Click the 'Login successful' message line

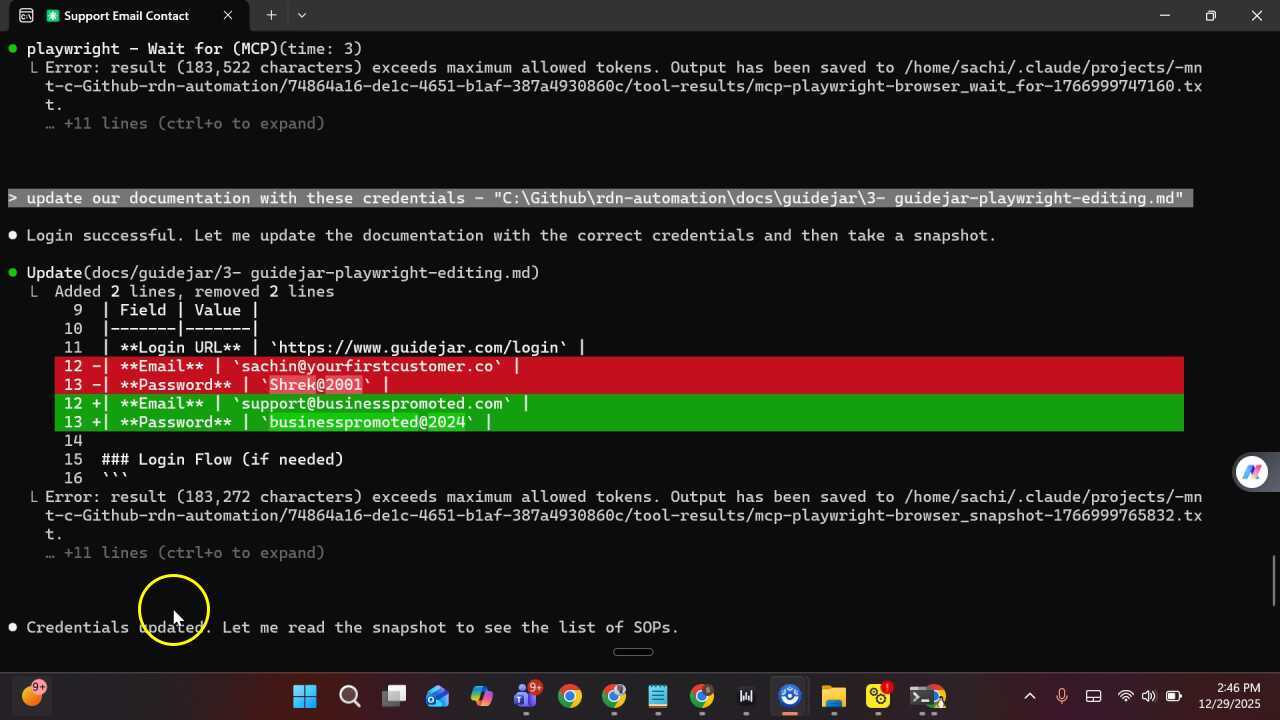pos(511,235)
